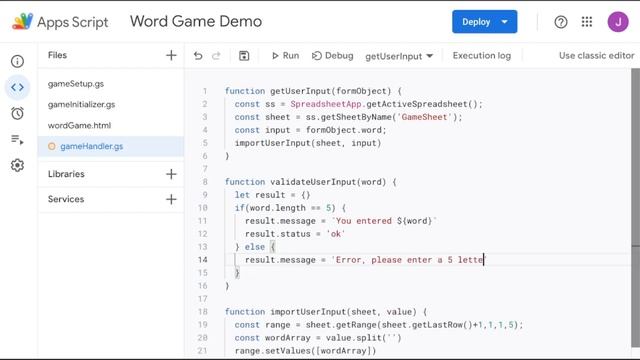Click the Services section label
Screen dimensions: 640x360
66,199
